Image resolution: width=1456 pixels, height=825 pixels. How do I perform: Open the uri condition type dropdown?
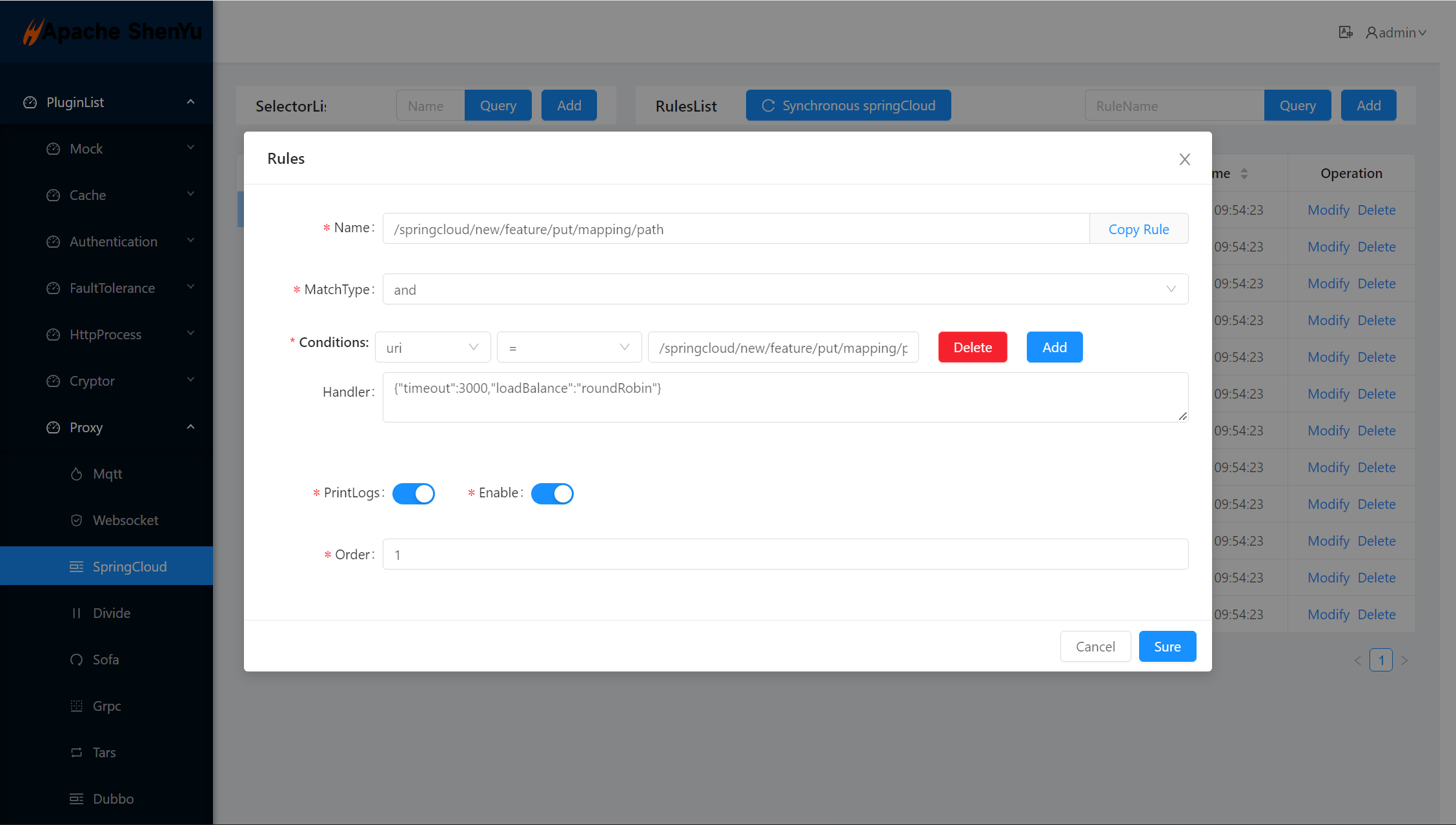432,348
